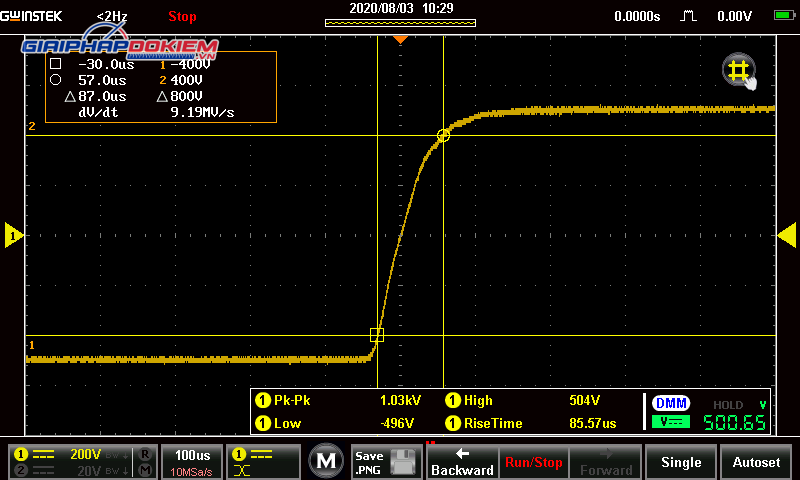Screen dimensions: 800x480
Task: Open channel 2 20V vertical scale setting
Action: click(x=70, y=470)
